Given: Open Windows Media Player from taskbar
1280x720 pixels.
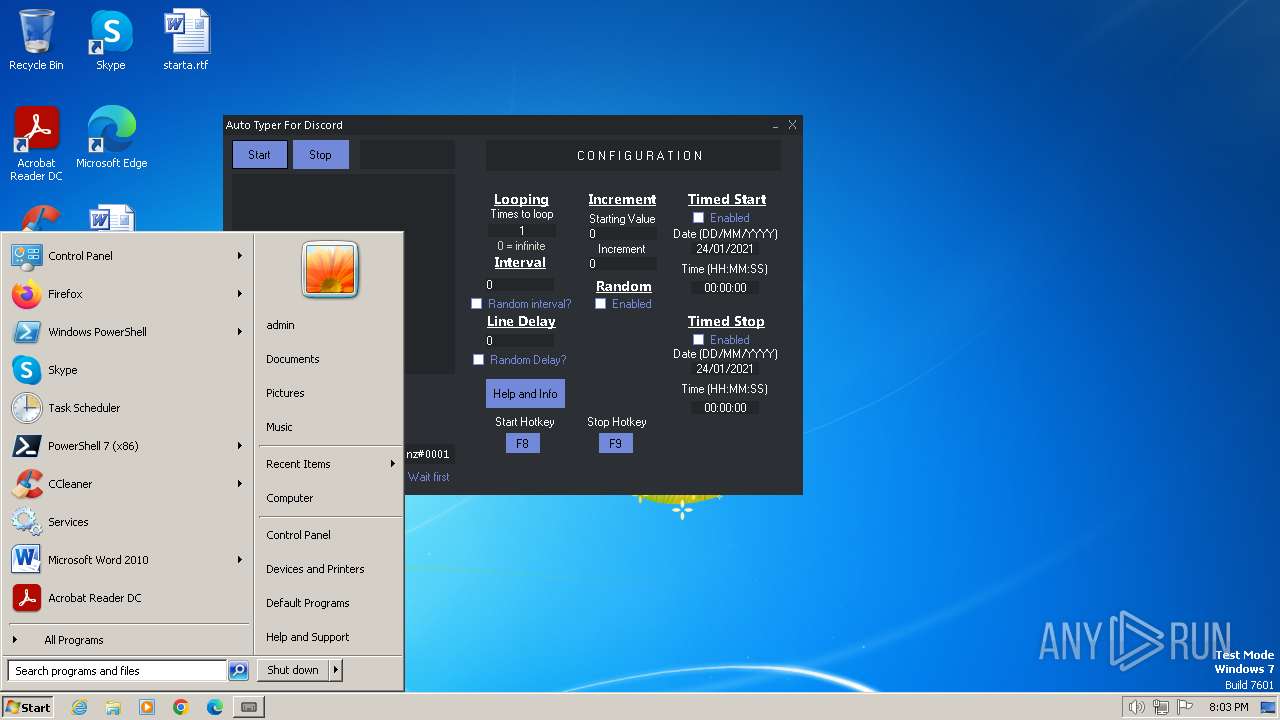Looking at the screenshot, I should tap(147, 707).
